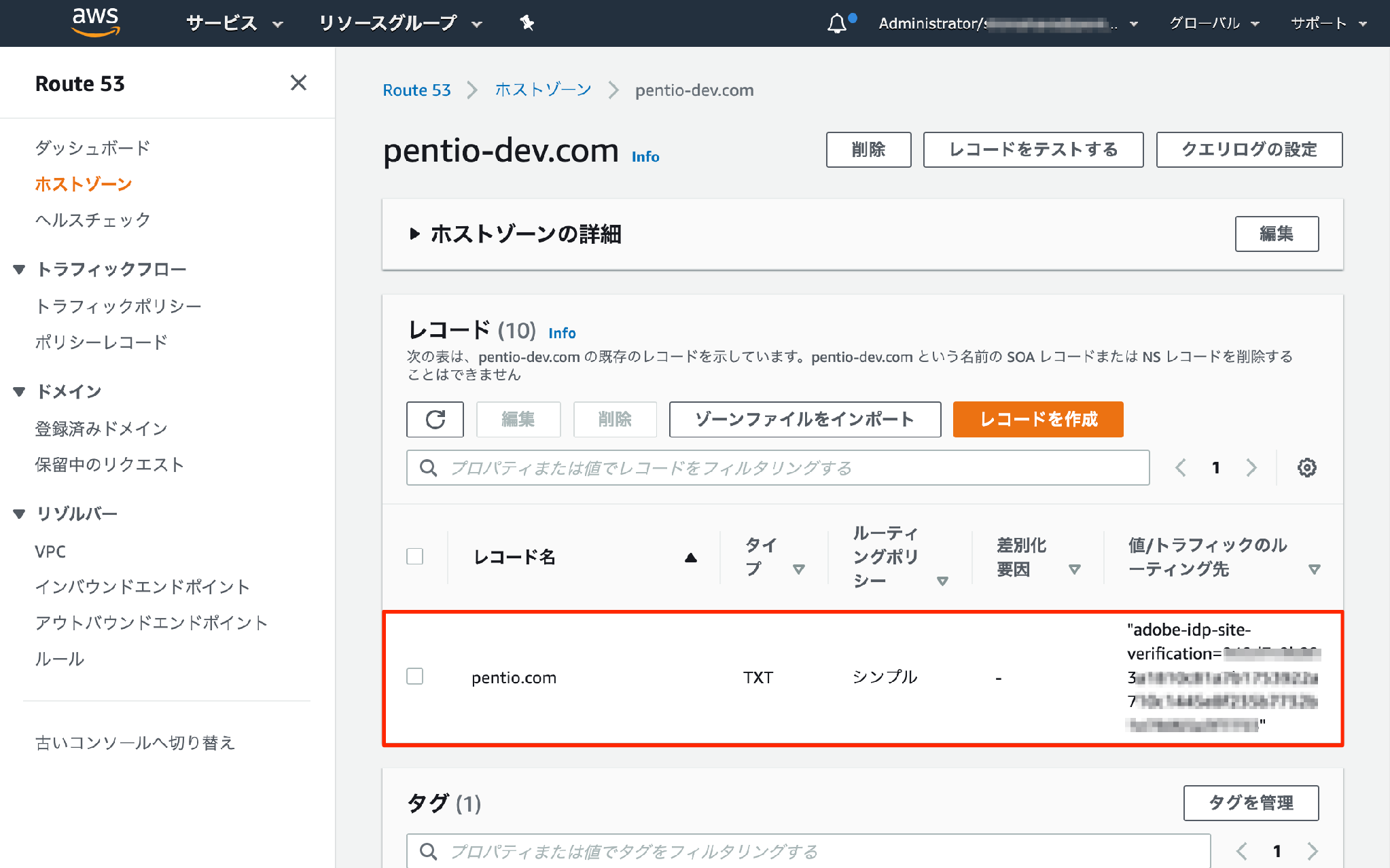Image resolution: width=1390 pixels, height=868 pixels.
Task: Open ダッシュボード in sidebar
Action: coord(93,147)
